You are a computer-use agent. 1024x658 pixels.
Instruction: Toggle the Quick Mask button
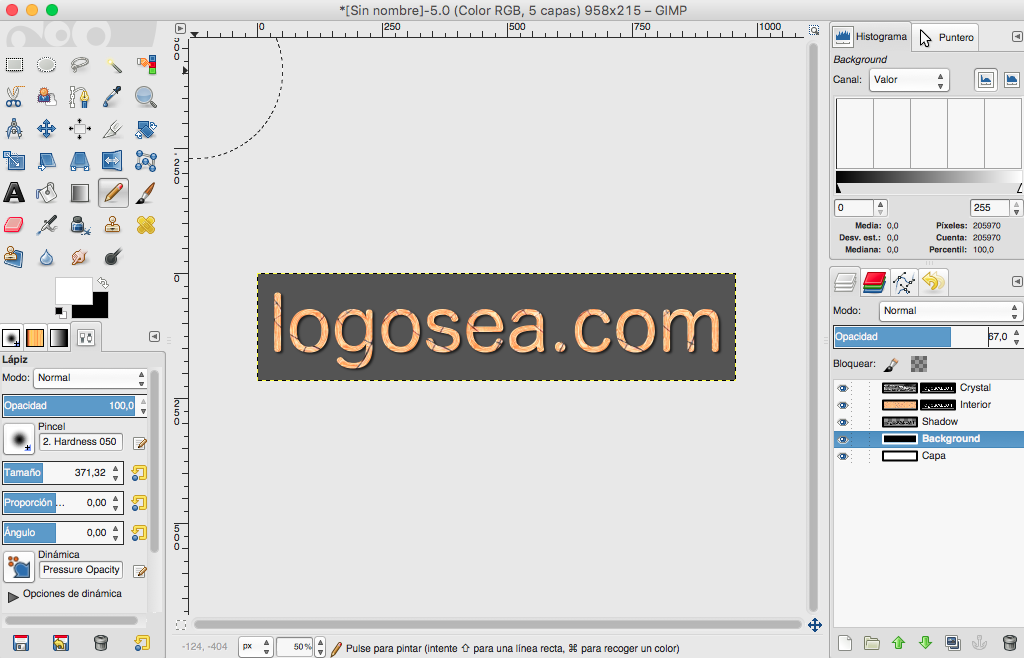[x=181, y=625]
